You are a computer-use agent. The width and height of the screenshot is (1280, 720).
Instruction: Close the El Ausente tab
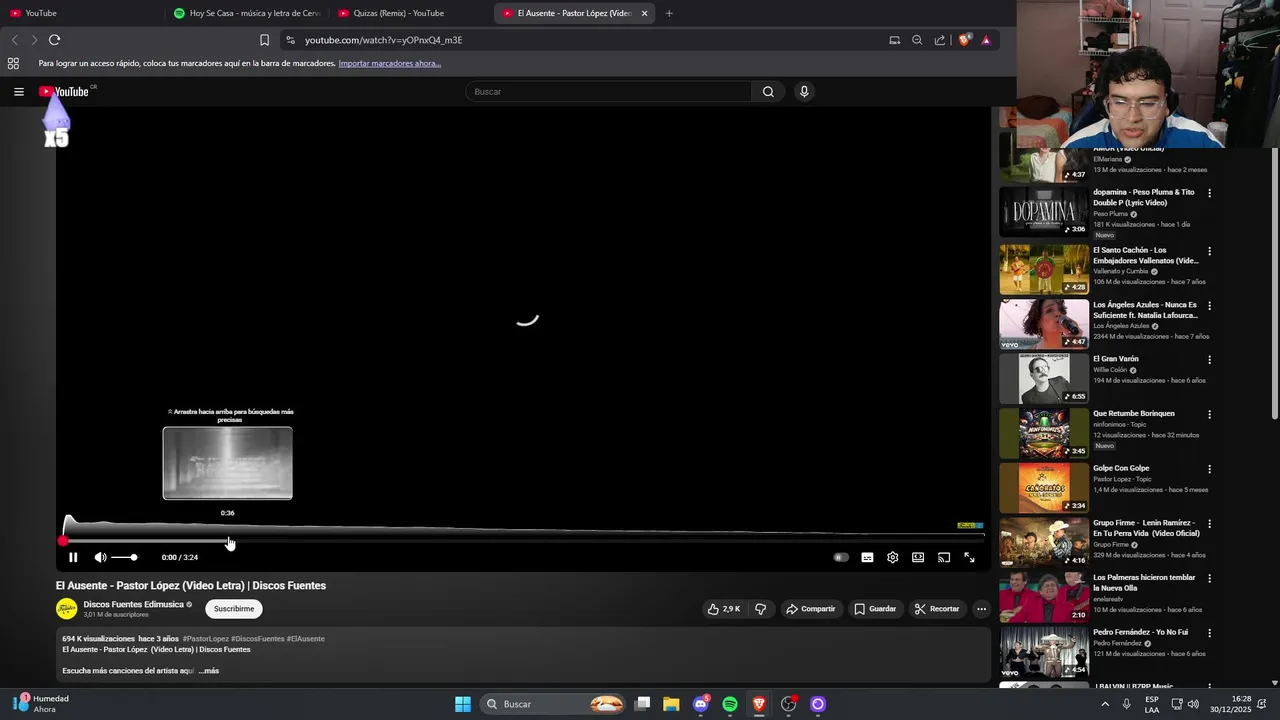click(x=644, y=13)
